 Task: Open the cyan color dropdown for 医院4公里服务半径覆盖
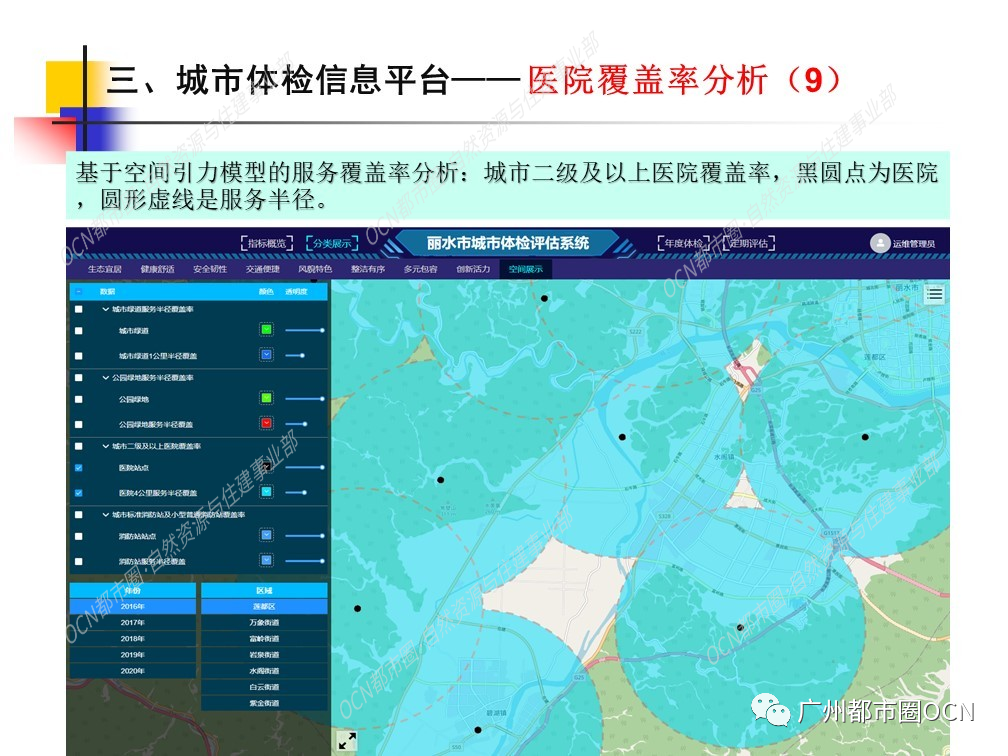pos(266,492)
